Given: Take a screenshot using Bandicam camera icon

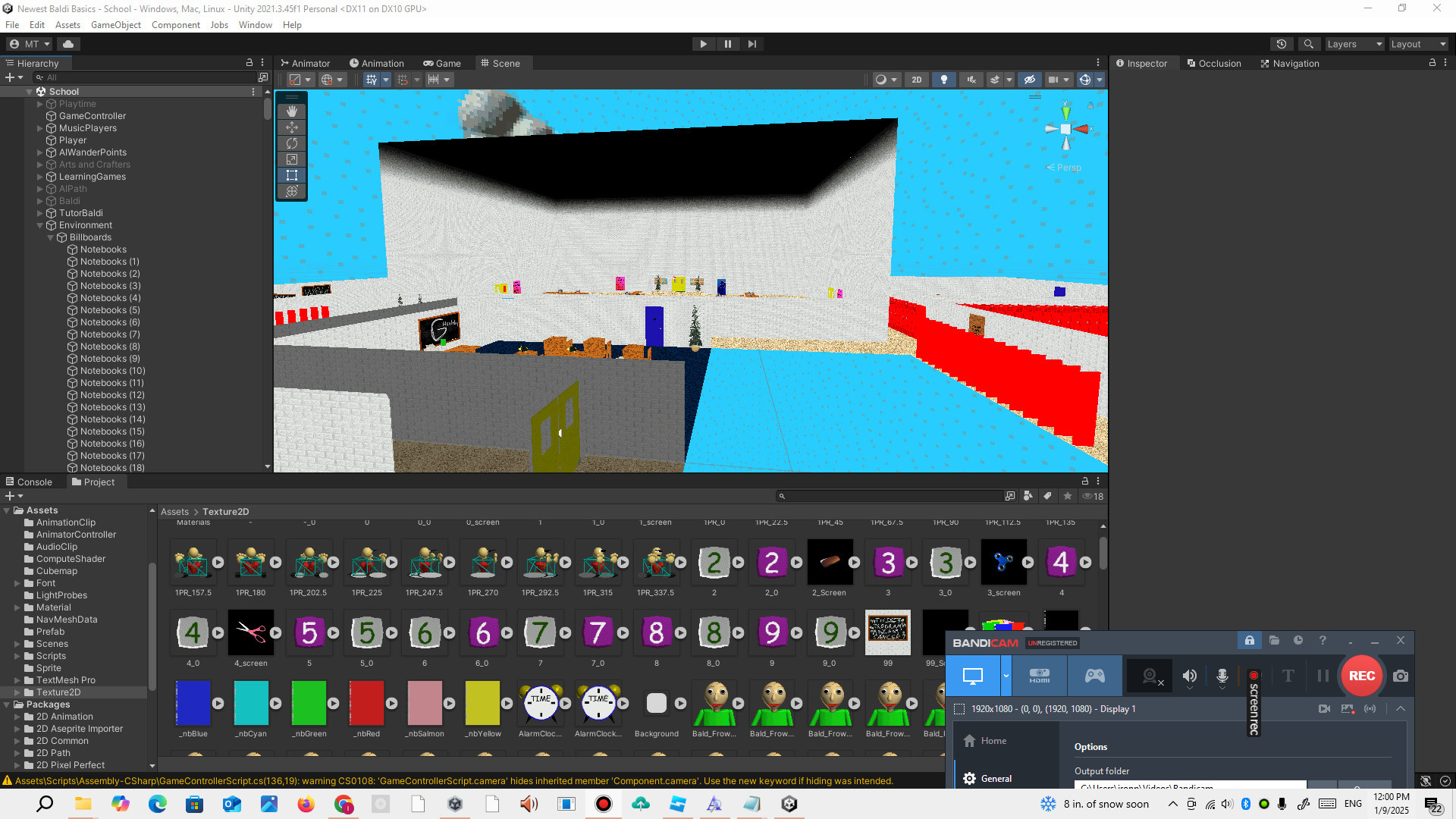Looking at the screenshot, I should coord(1400,676).
